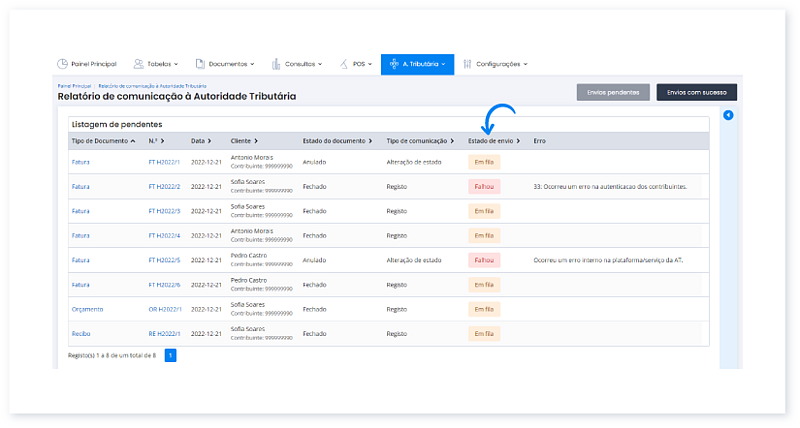Select page 1 in pagination
The width and height of the screenshot is (800, 428).
coord(170,355)
